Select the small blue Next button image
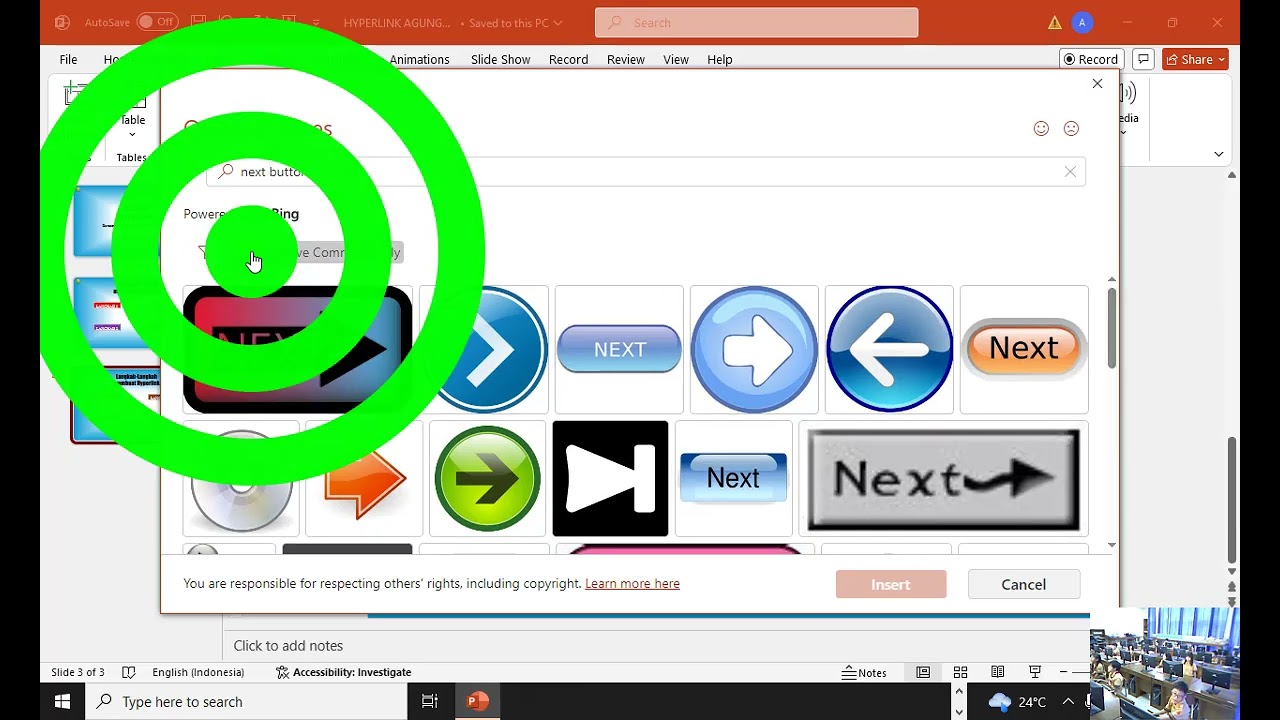Screen dimensions: 1280x720 pos(733,478)
